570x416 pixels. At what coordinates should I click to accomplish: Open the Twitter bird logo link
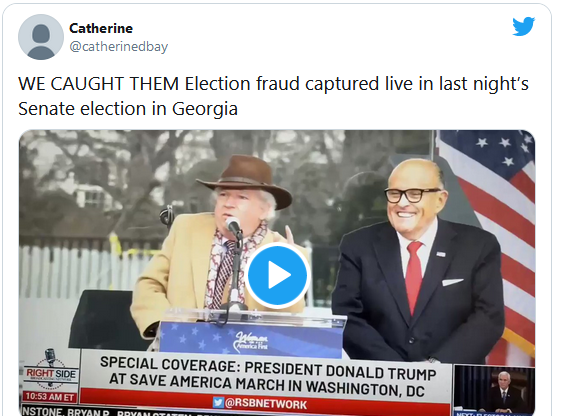click(523, 26)
